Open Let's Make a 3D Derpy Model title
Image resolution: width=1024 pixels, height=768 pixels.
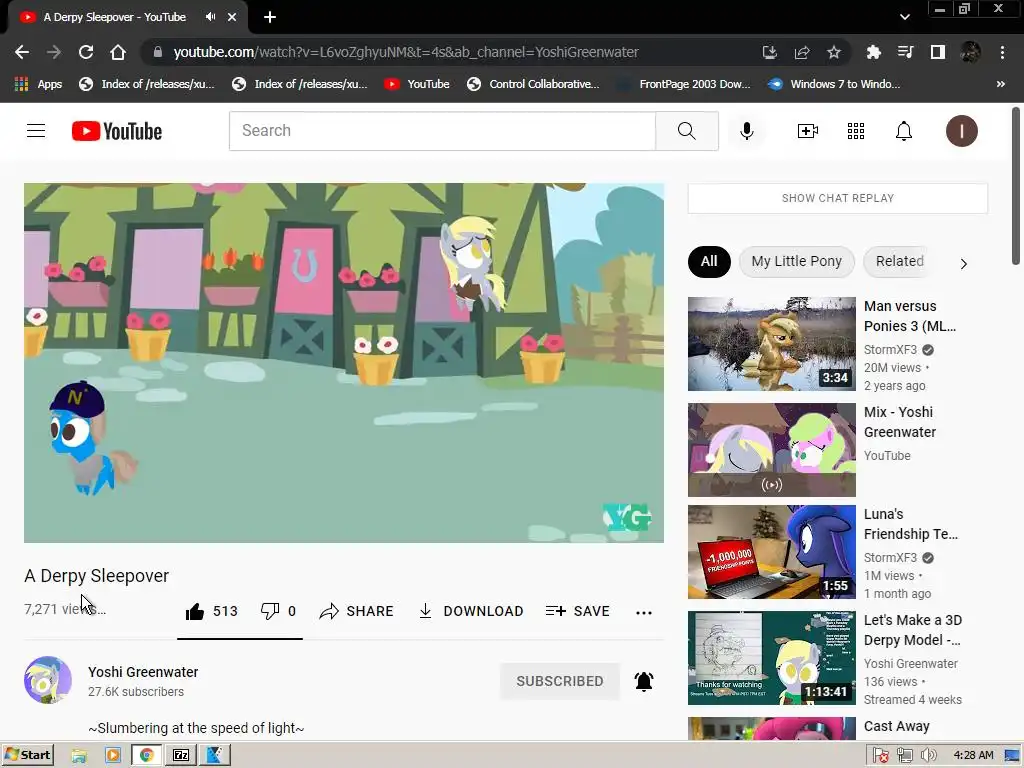pyautogui.click(x=912, y=630)
